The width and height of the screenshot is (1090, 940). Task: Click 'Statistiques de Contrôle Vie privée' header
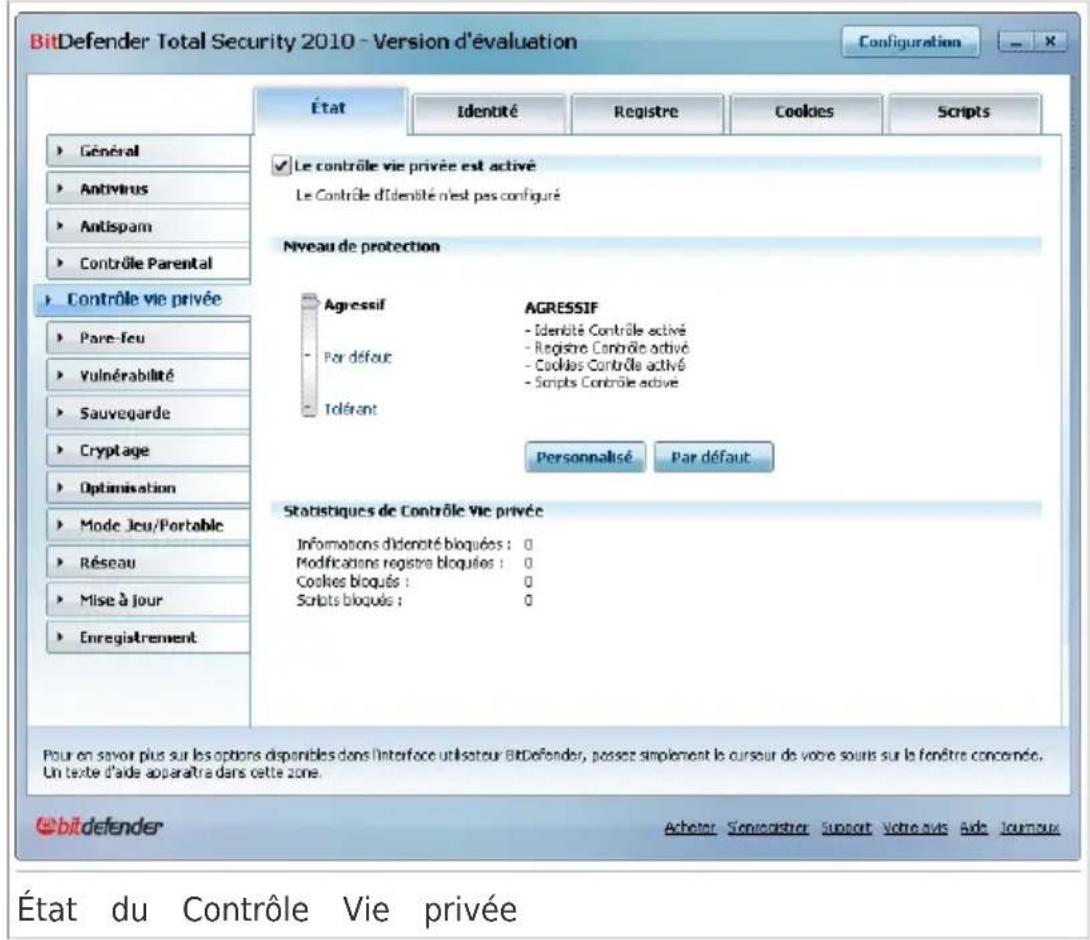[x=413, y=511]
